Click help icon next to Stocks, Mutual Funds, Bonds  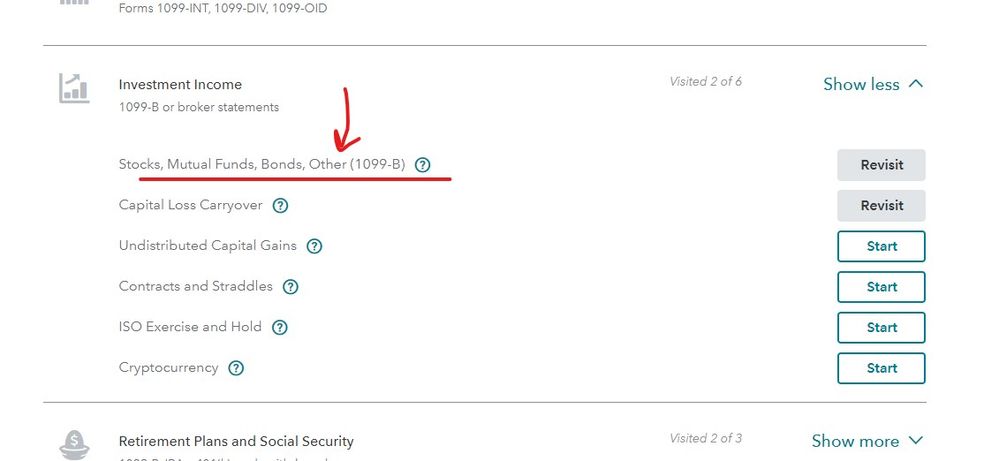click(x=422, y=165)
